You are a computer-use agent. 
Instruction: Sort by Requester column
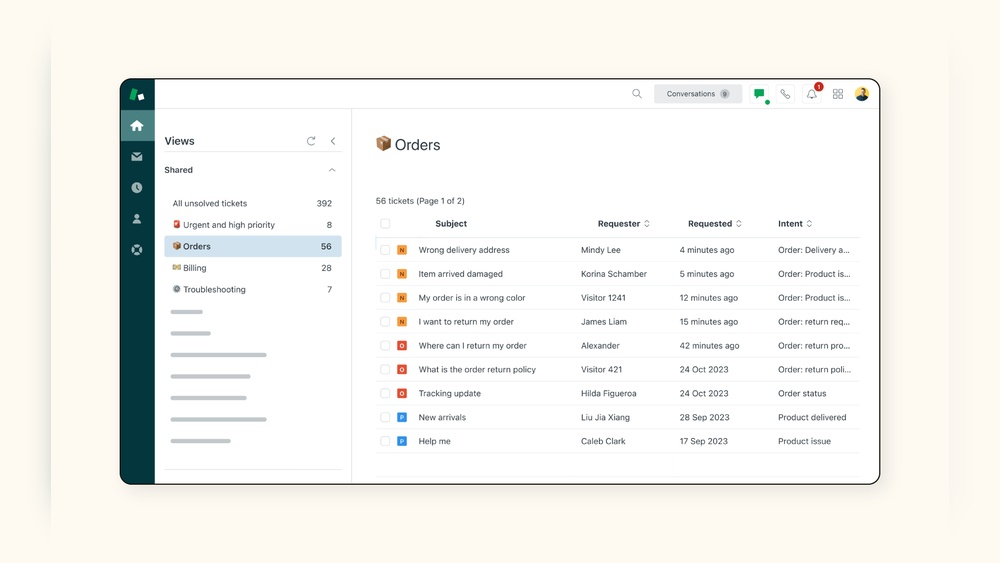click(x=624, y=224)
